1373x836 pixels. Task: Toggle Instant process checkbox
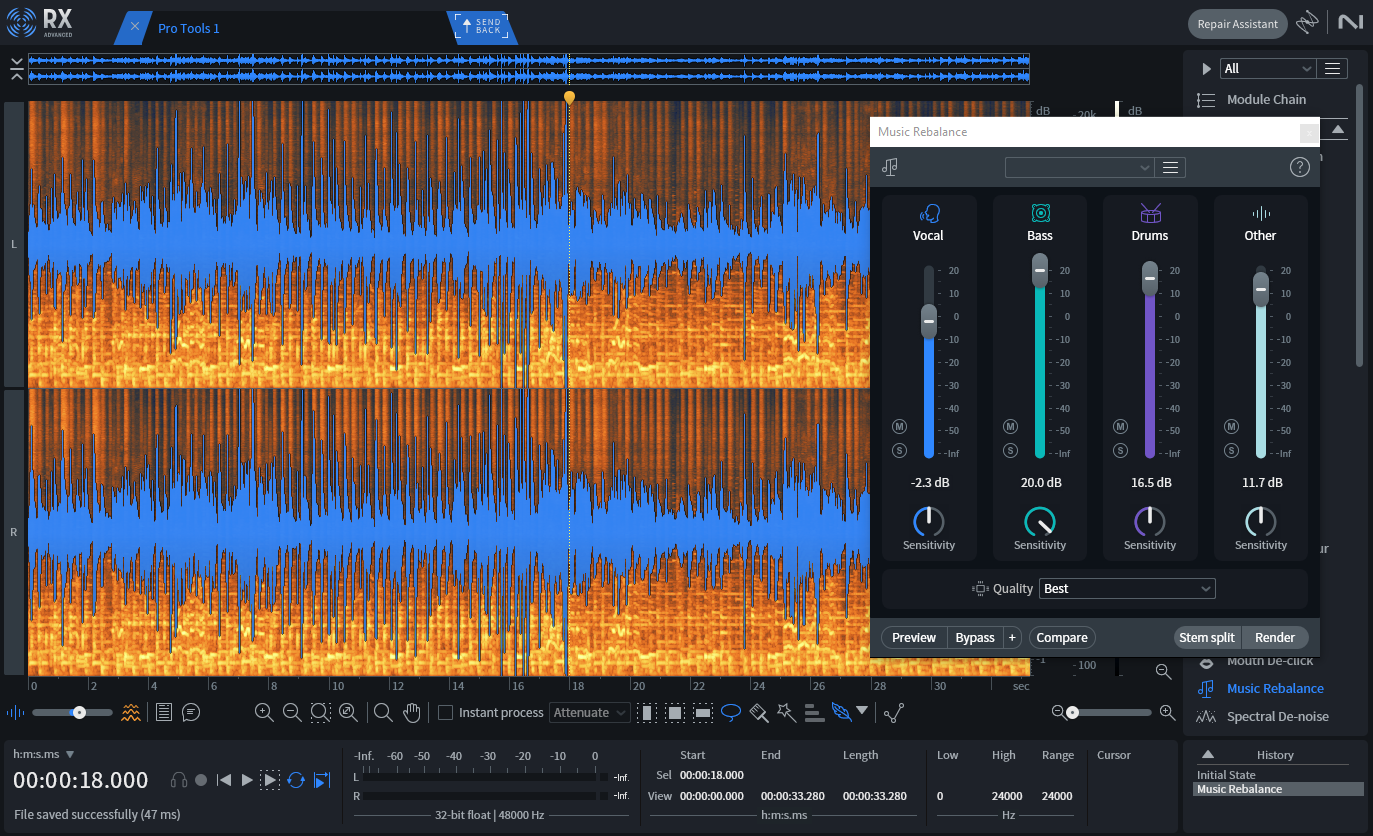[x=446, y=713]
